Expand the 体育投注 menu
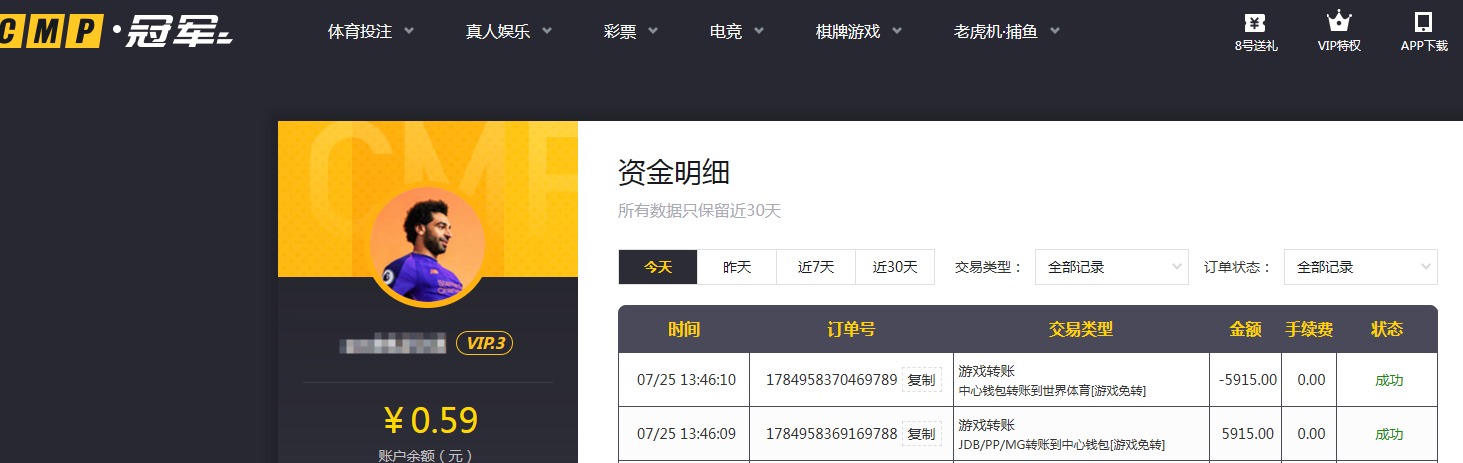Screen dimensions: 1463x463 tap(371, 31)
